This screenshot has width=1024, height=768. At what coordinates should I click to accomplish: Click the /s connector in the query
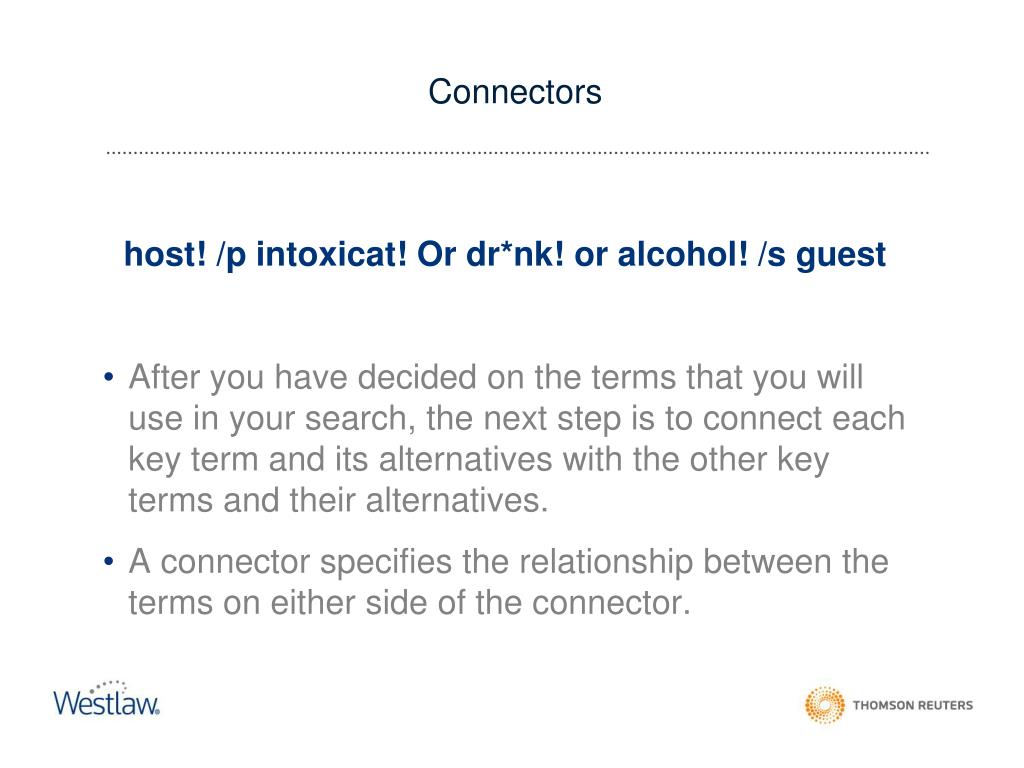point(772,254)
